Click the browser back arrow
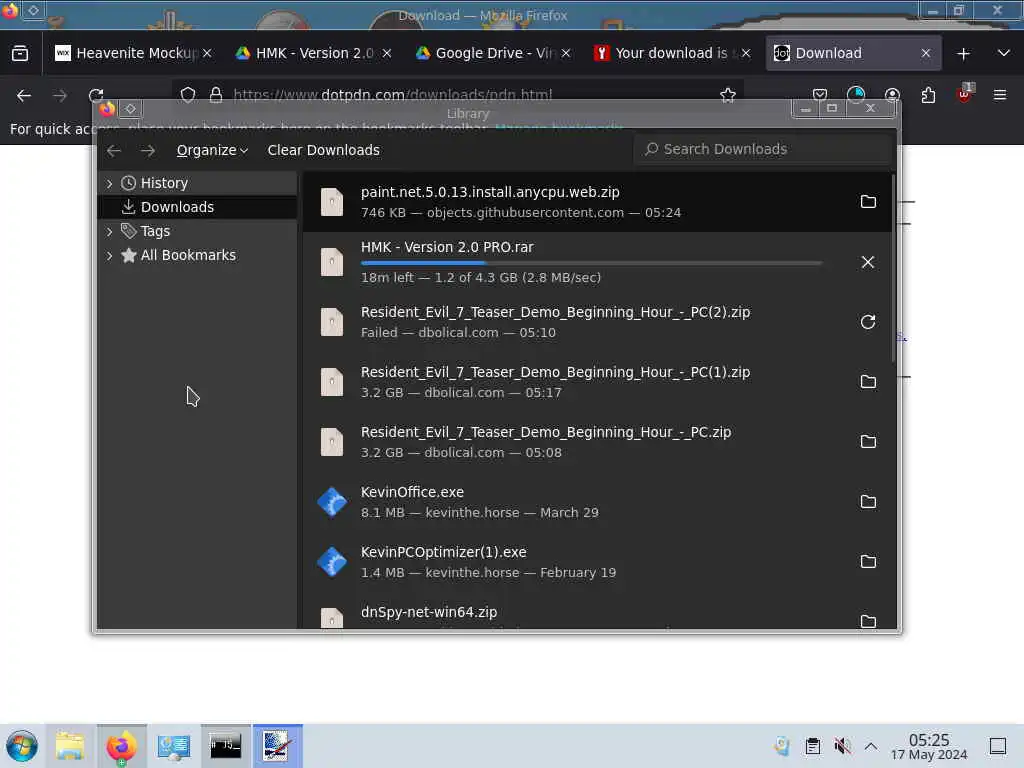 point(24,96)
